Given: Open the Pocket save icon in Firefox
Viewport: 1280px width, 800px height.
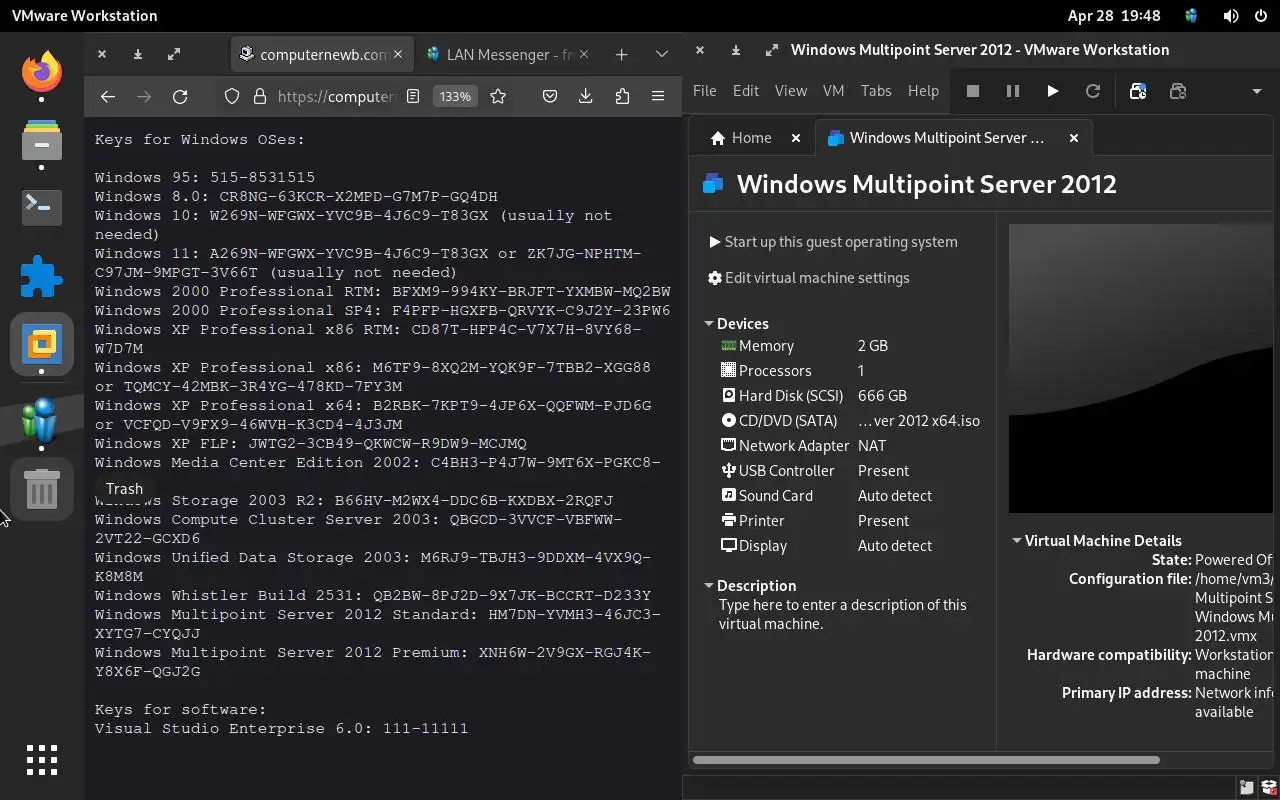Looking at the screenshot, I should (550, 96).
